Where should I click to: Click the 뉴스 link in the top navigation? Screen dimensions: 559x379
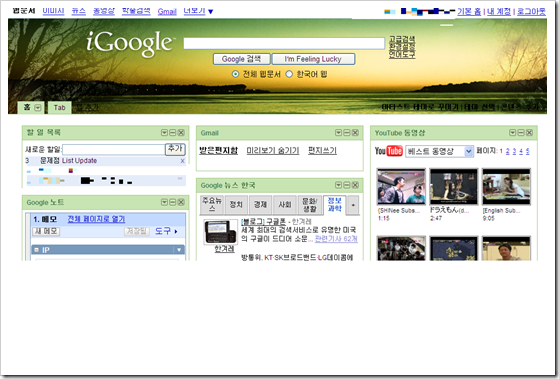point(78,11)
